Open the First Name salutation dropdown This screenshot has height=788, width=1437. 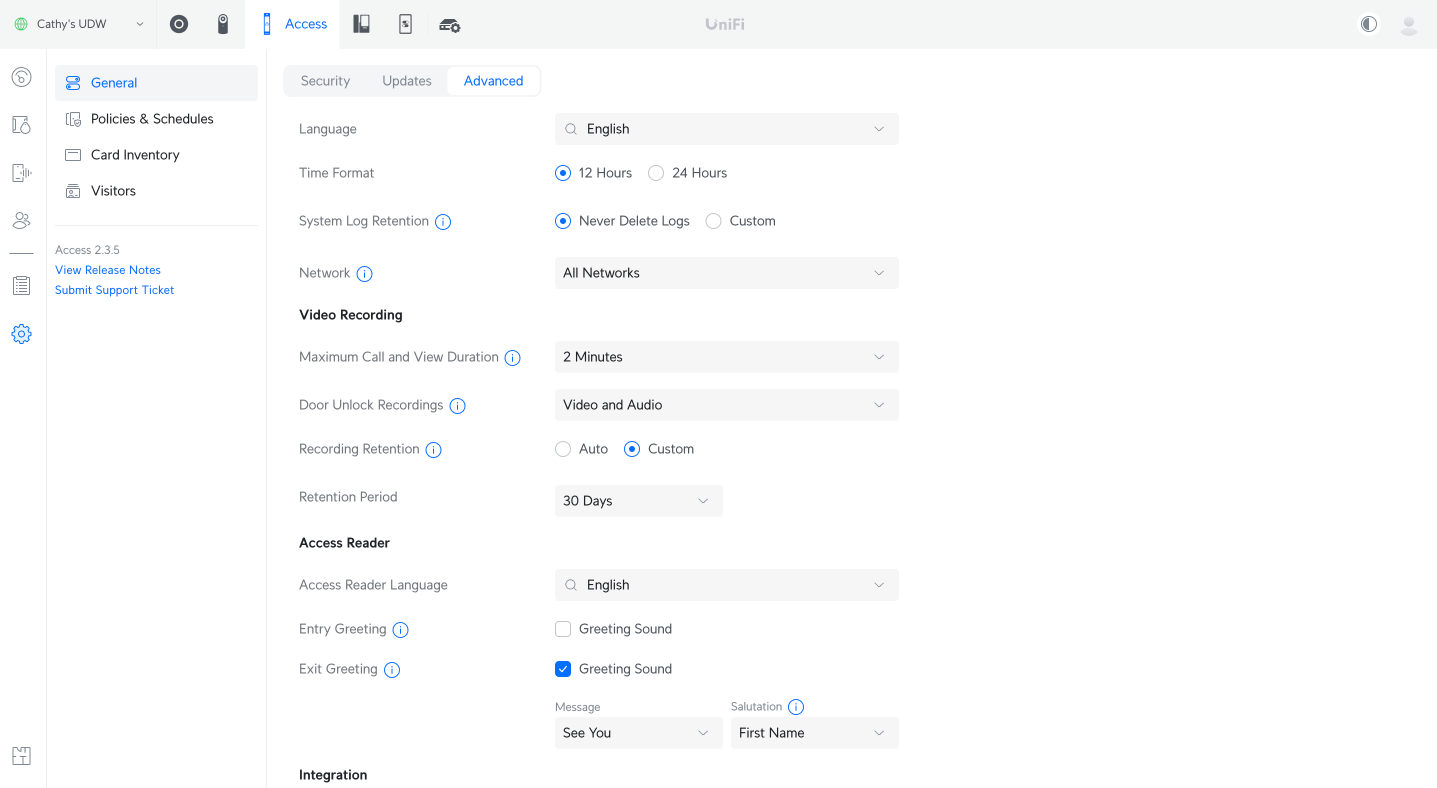coord(815,733)
